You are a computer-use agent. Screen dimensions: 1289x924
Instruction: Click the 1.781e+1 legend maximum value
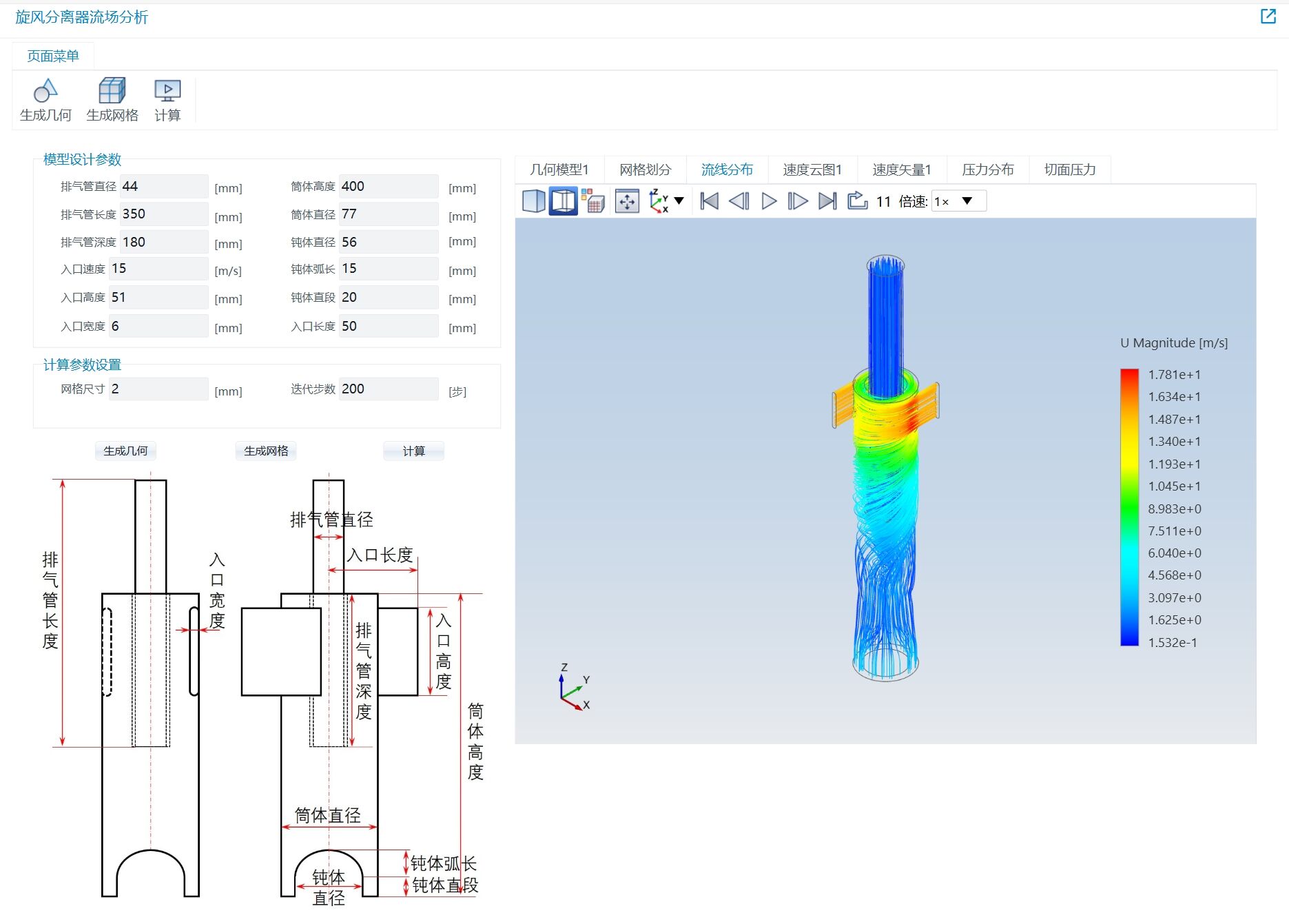(1174, 375)
